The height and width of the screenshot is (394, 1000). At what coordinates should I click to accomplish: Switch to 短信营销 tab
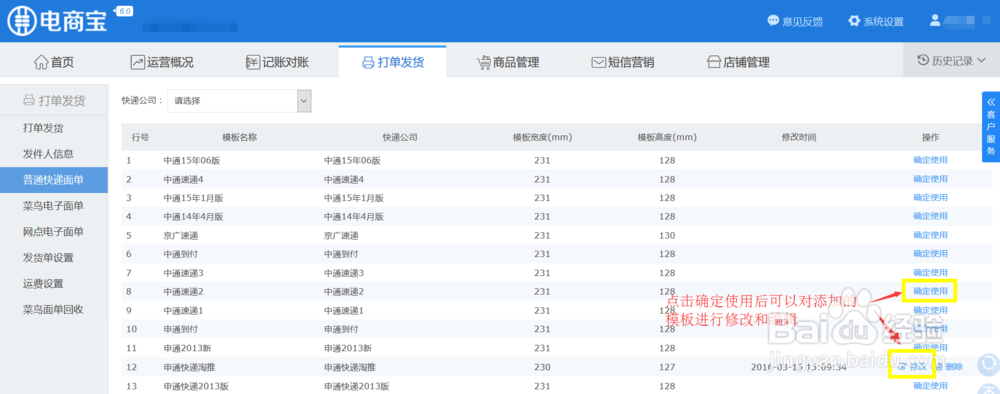(x=622, y=62)
